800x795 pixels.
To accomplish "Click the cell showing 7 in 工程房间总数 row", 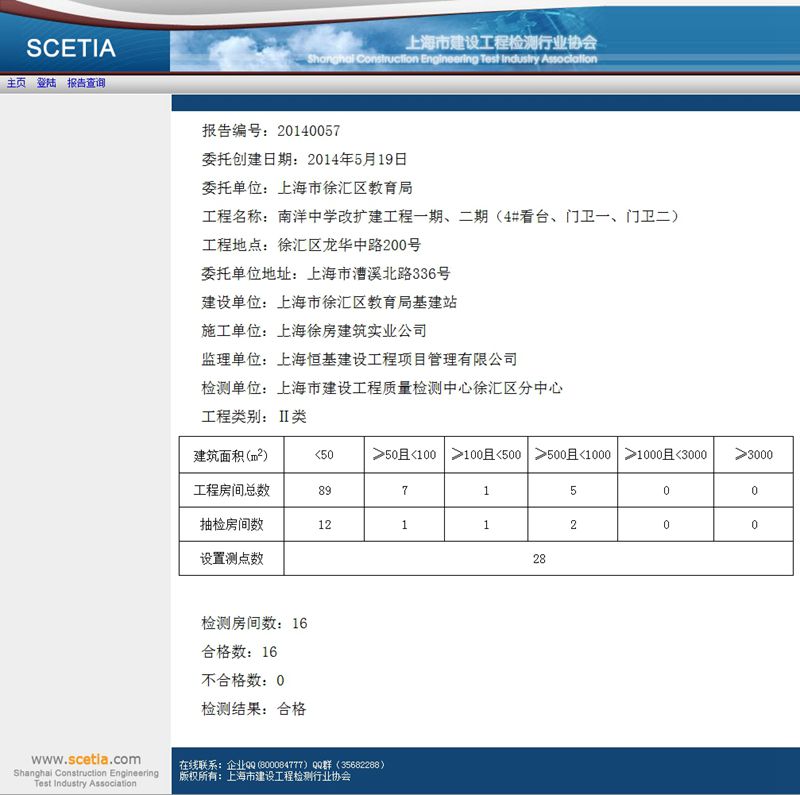I will [x=405, y=490].
